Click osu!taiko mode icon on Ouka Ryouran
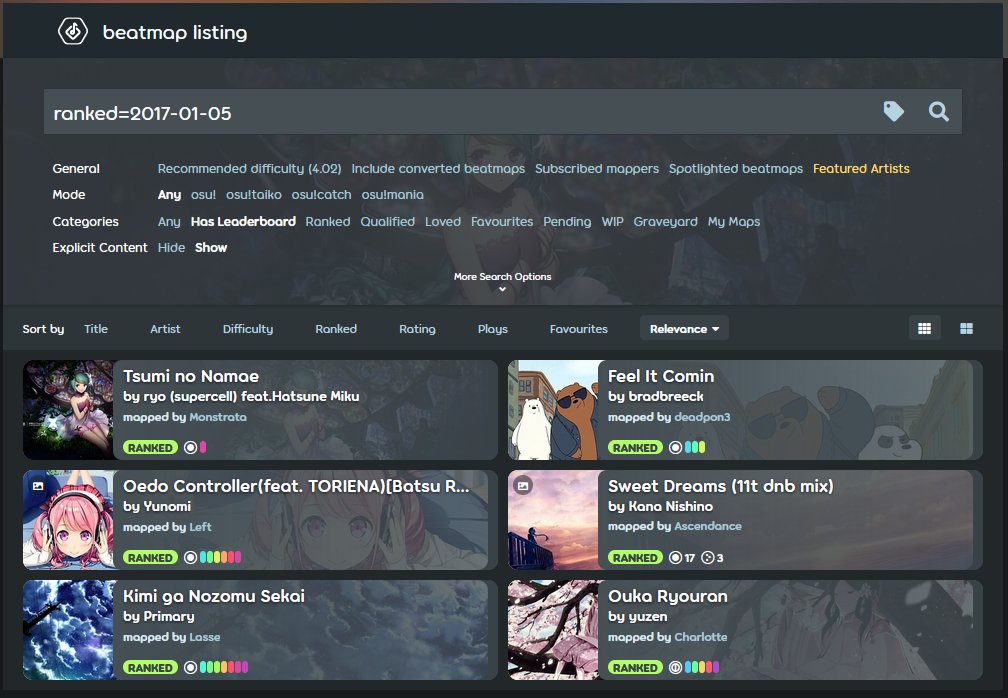Image resolution: width=1008 pixels, height=698 pixels. tap(675, 667)
